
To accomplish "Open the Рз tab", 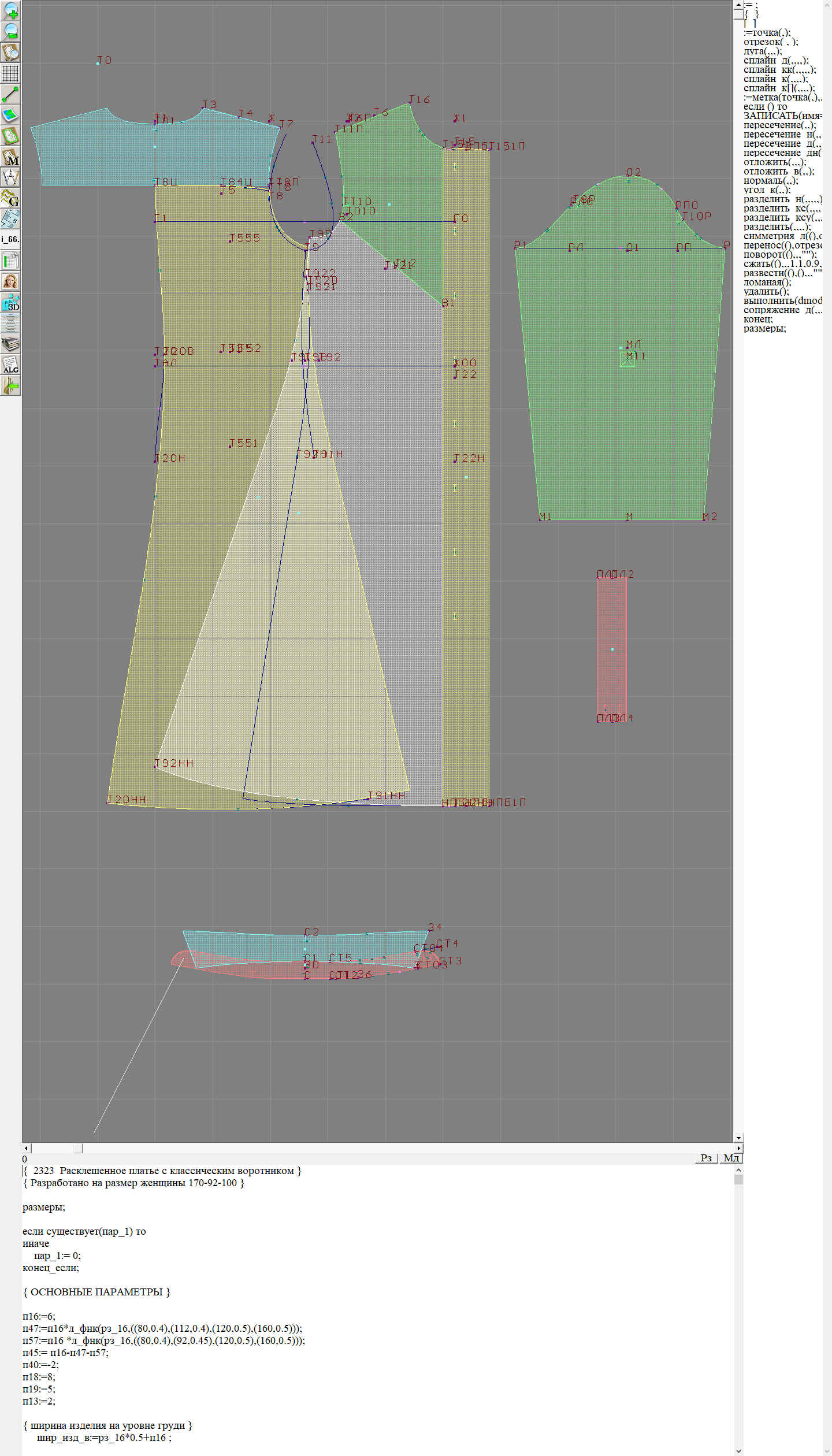I will pos(705,1158).
